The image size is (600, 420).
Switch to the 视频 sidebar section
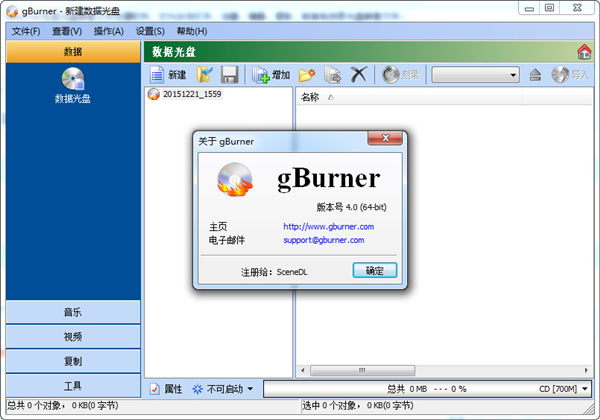point(73,337)
